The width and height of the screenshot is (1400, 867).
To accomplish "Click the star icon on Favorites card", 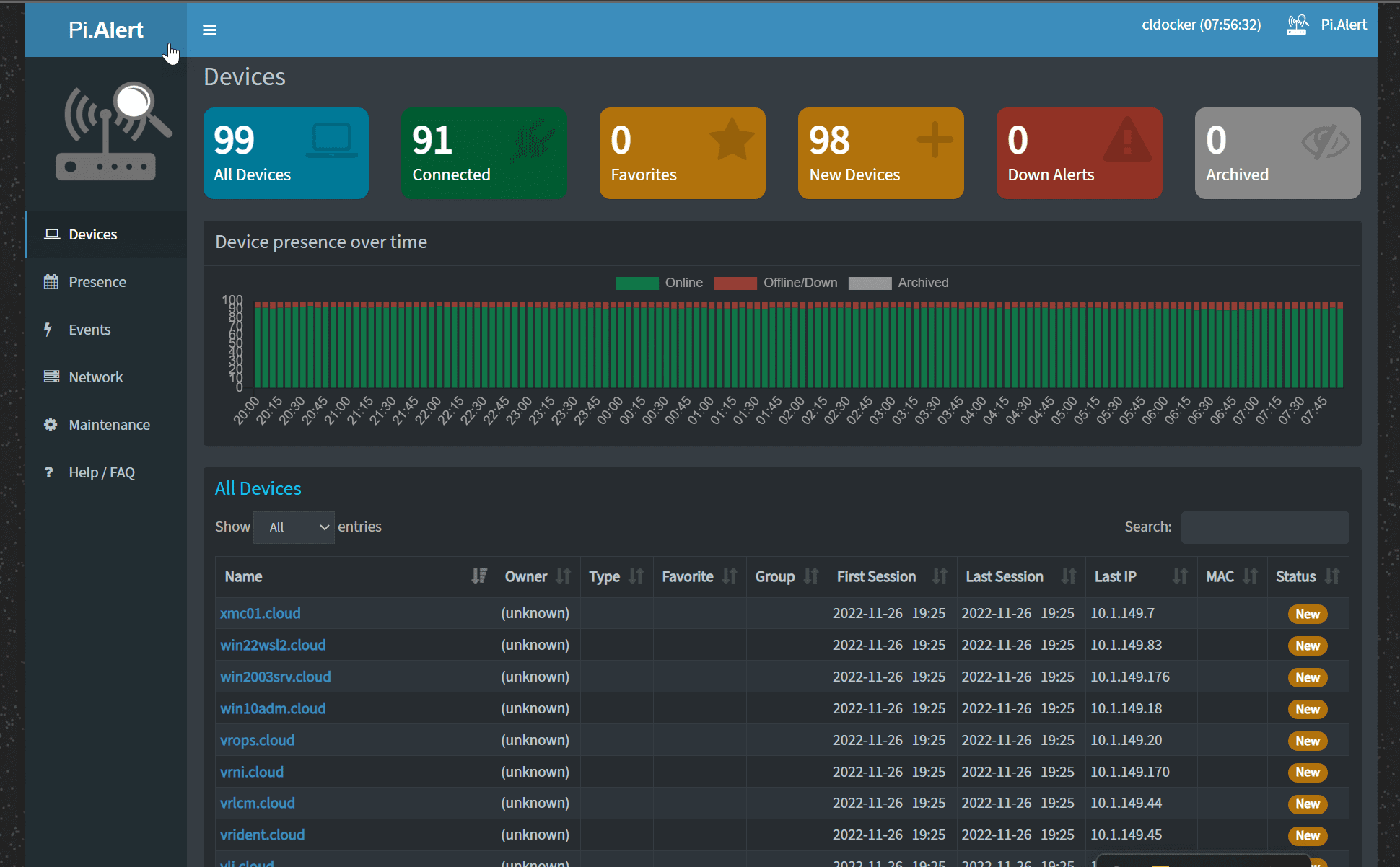I will tap(731, 140).
